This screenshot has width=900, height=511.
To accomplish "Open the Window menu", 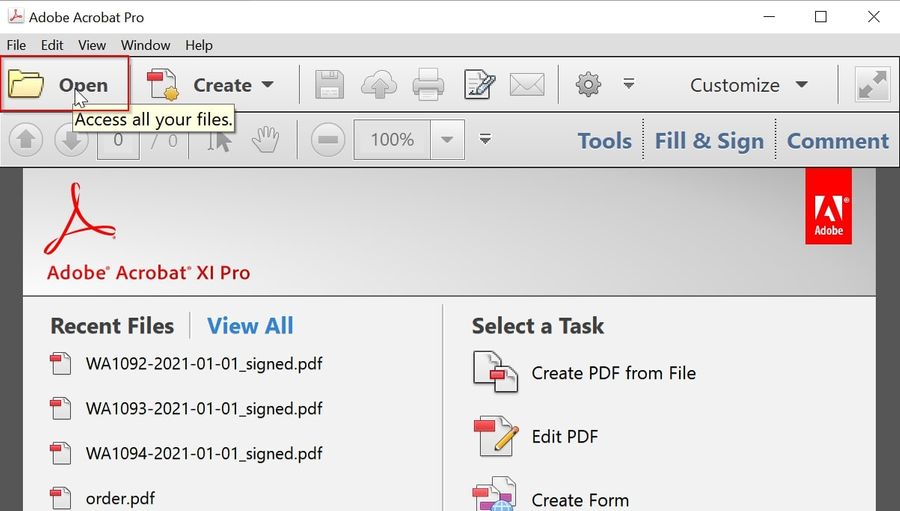I will point(145,45).
